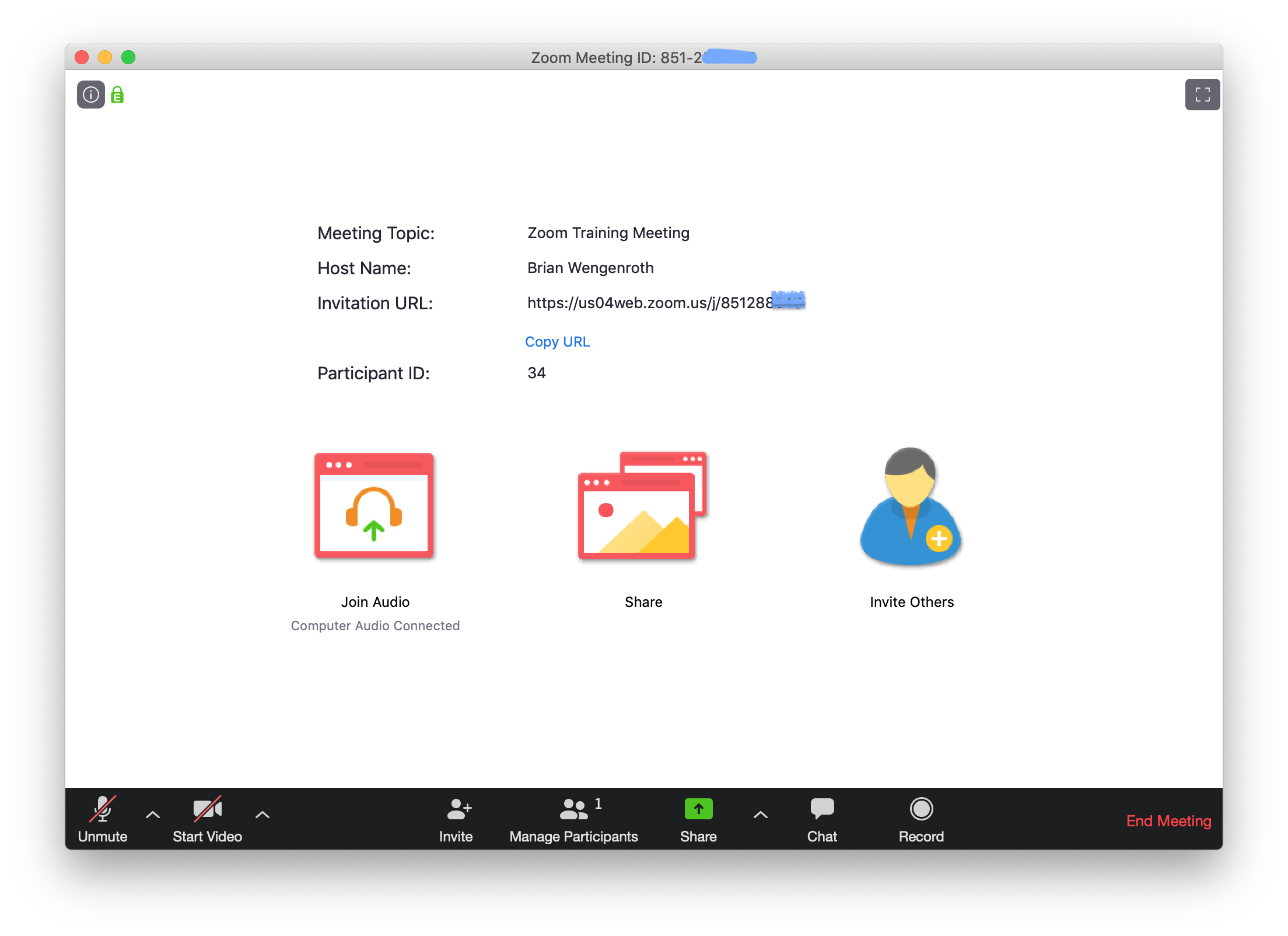The height and width of the screenshot is (936, 1288).
Task: Click the Zoom Meeting ID title text
Action: (x=643, y=57)
